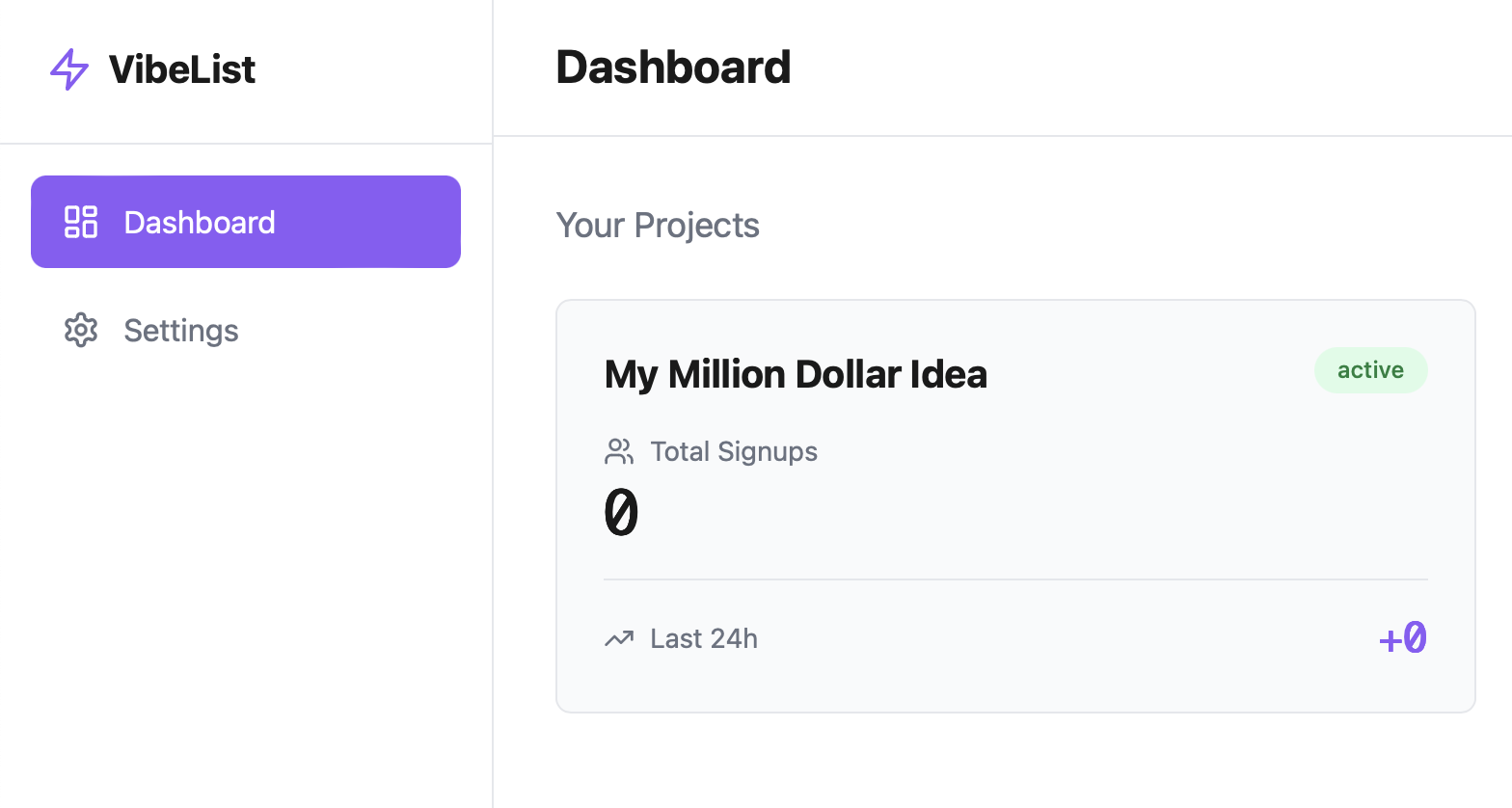Click empty header area right of Dashboard title

1157,67
